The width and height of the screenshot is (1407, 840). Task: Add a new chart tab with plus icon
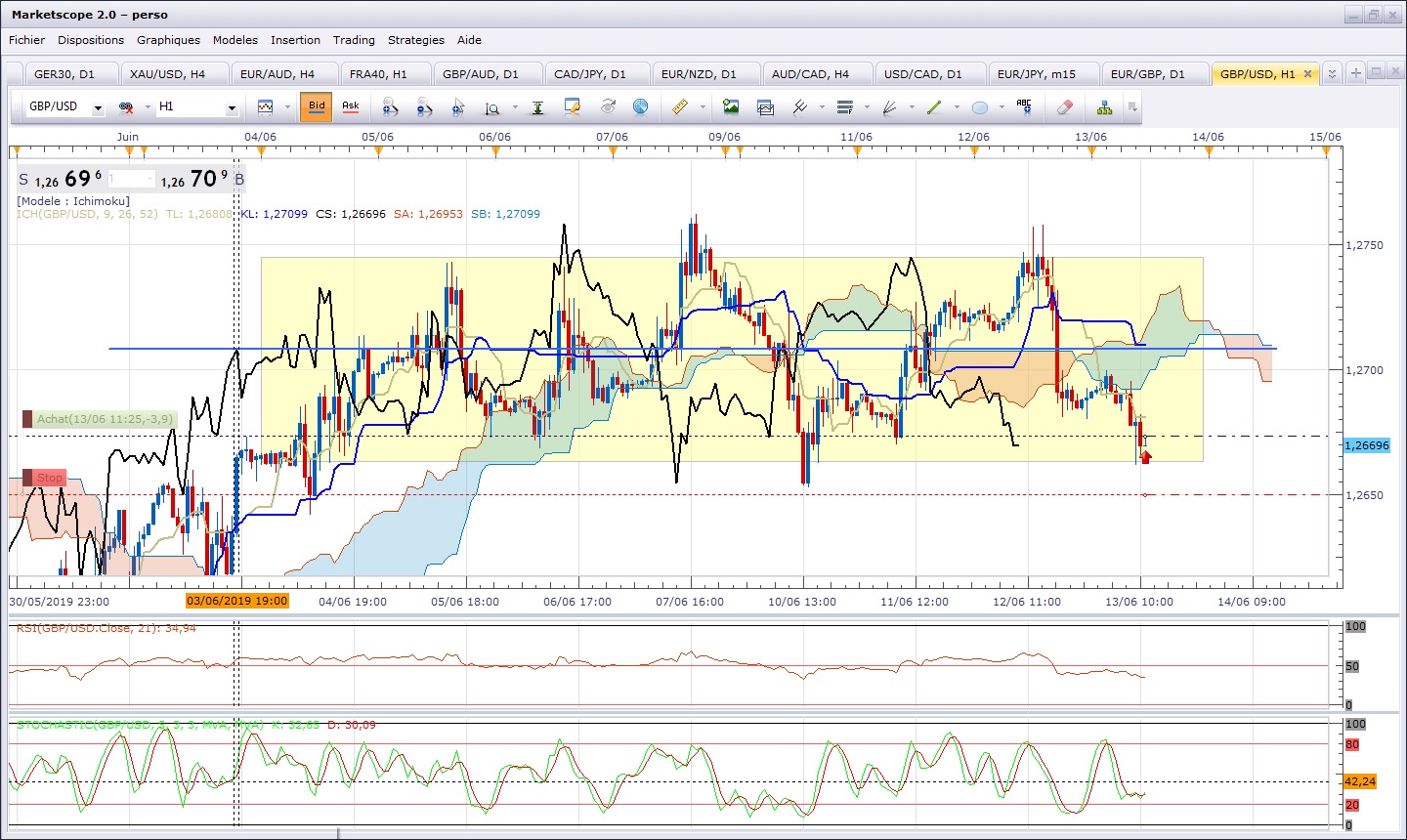tap(1355, 73)
